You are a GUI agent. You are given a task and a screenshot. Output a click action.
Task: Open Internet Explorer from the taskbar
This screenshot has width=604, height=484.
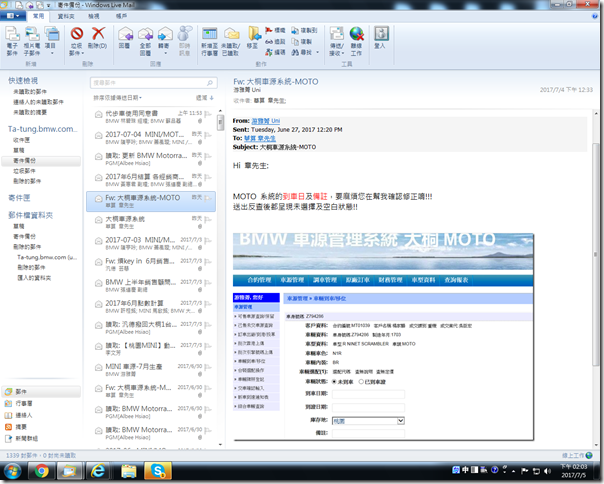98,471
